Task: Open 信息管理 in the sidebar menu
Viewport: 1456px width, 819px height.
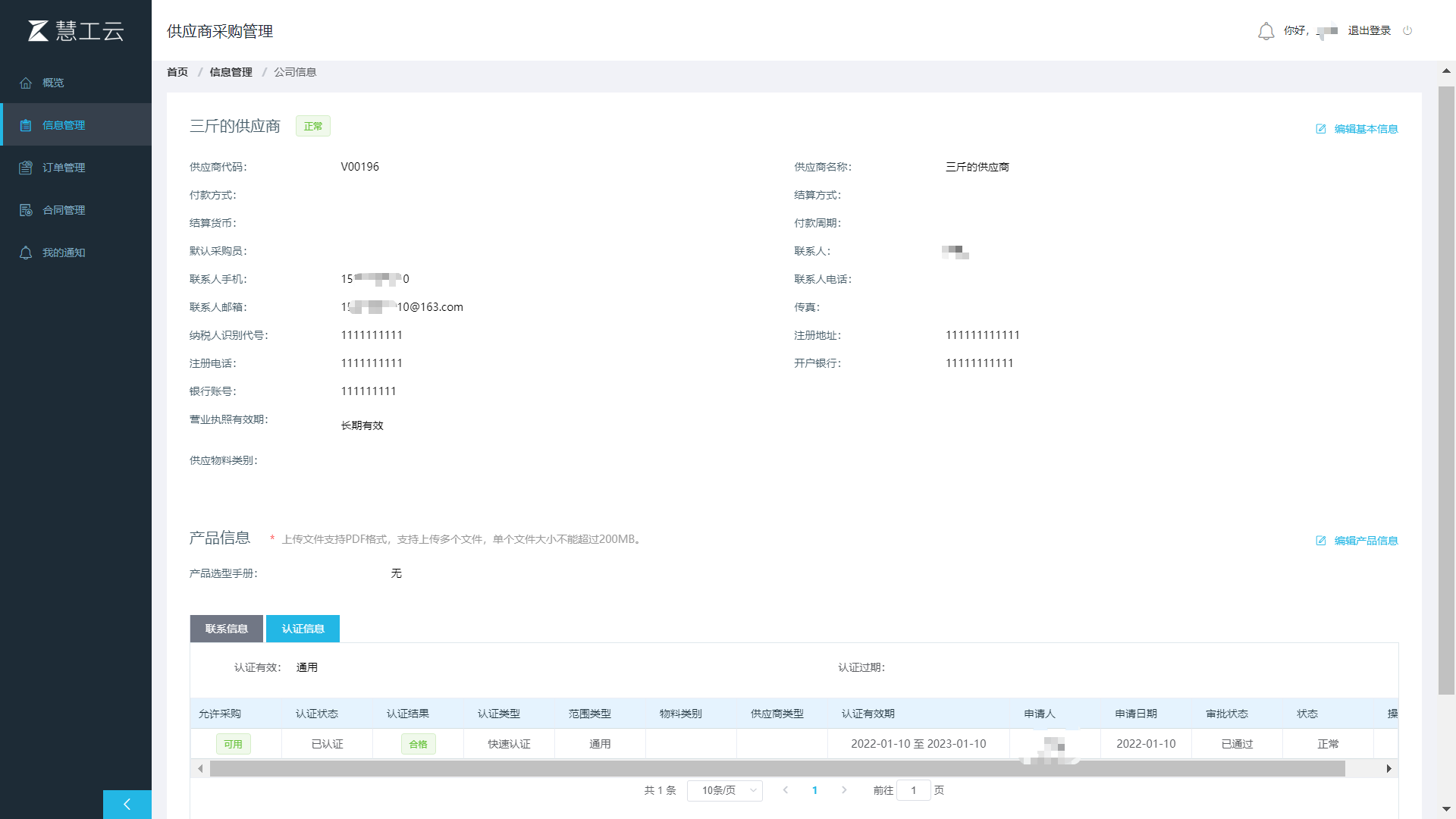Action: [x=64, y=125]
